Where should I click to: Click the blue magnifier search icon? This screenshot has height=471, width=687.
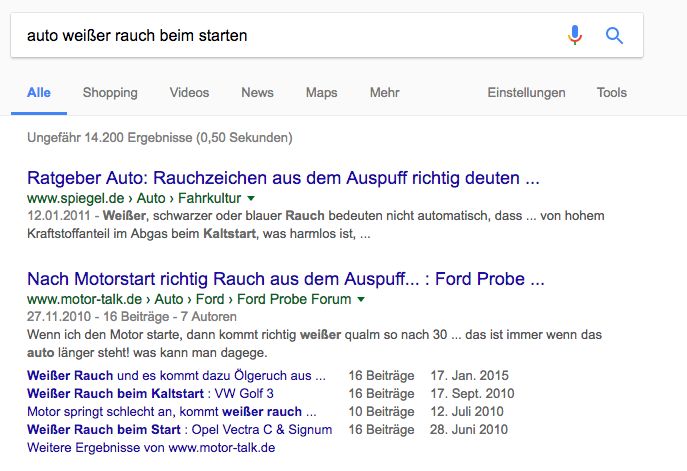[x=614, y=35]
